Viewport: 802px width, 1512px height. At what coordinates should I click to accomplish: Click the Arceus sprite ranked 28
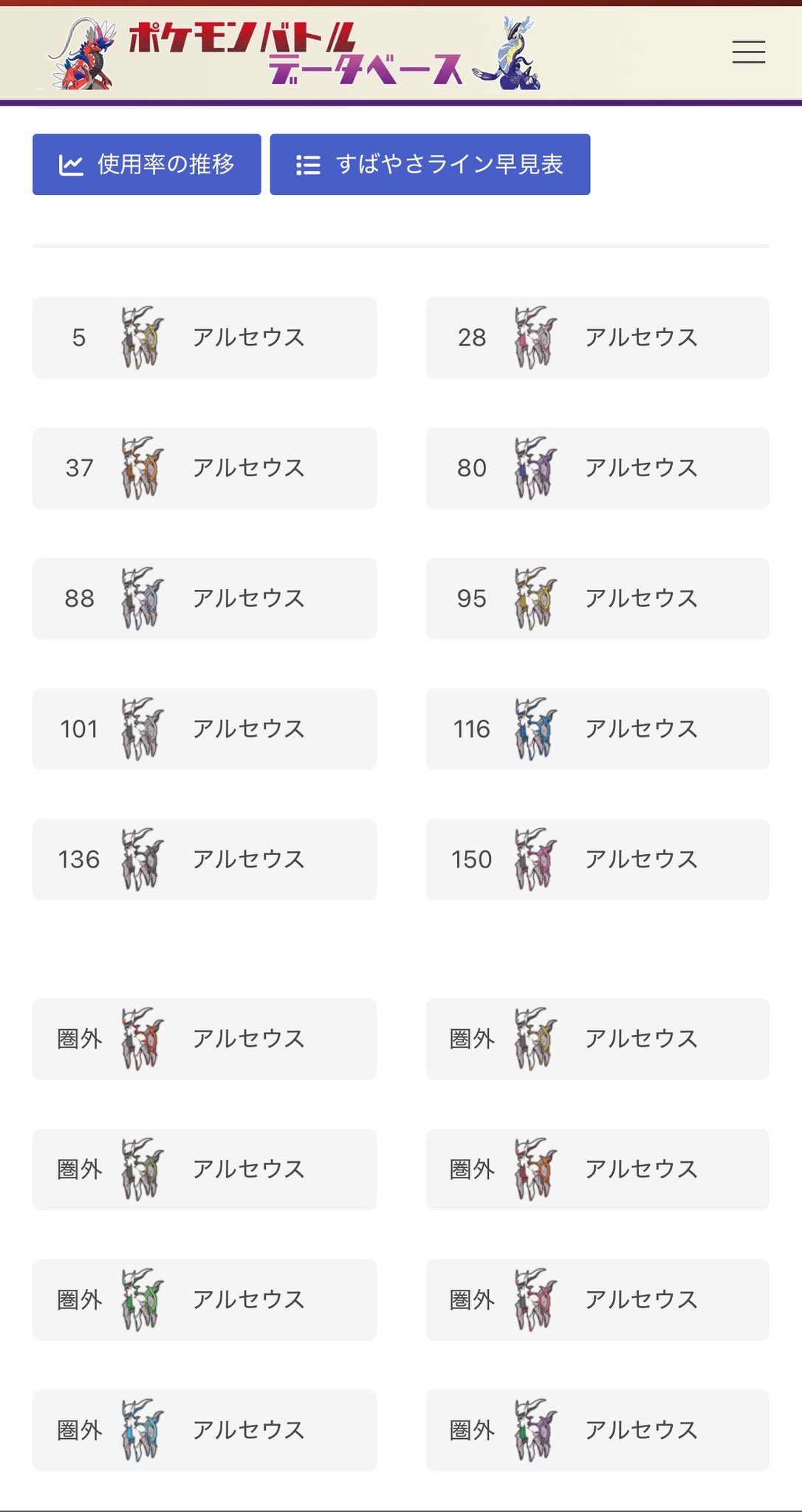535,337
